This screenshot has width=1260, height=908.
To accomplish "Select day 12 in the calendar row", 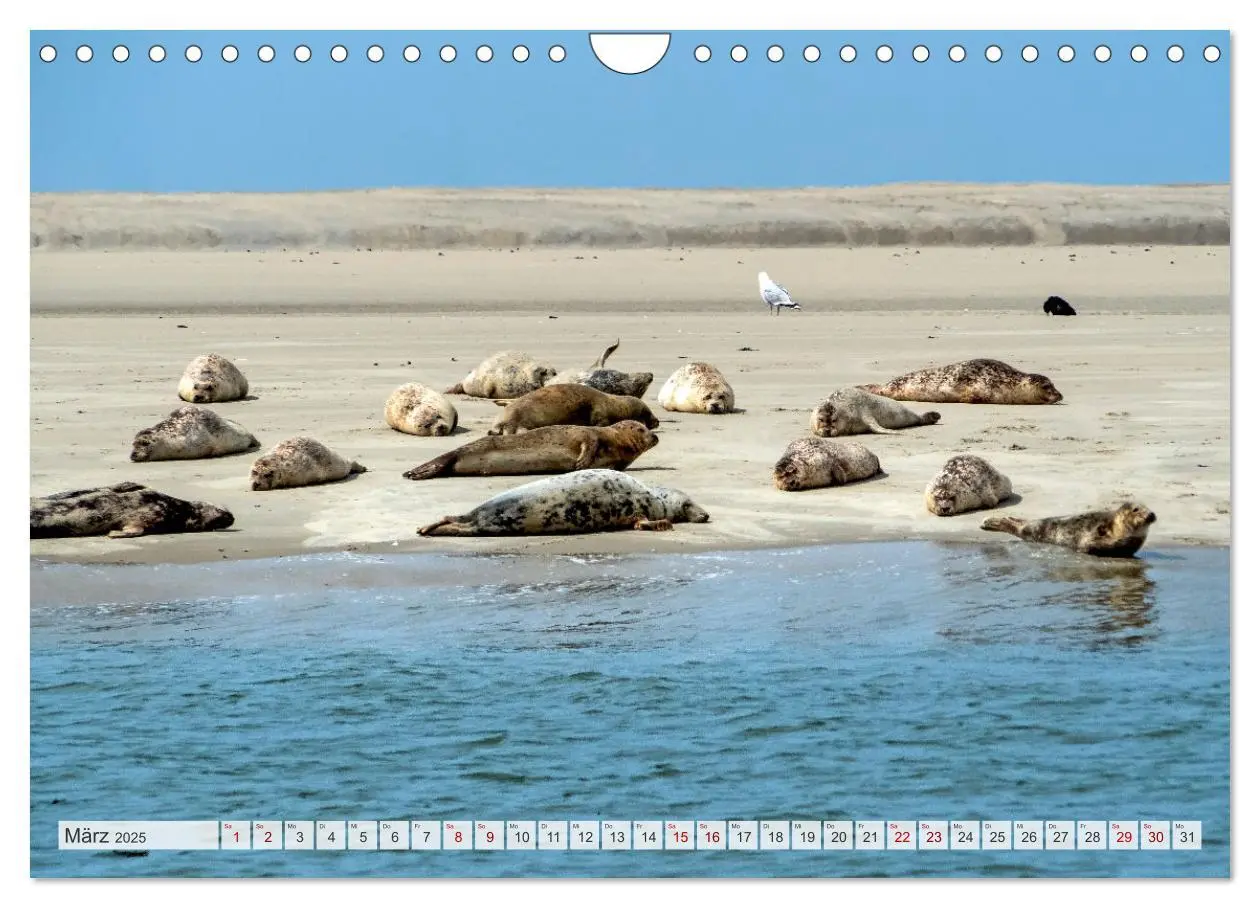I will coord(584,836).
